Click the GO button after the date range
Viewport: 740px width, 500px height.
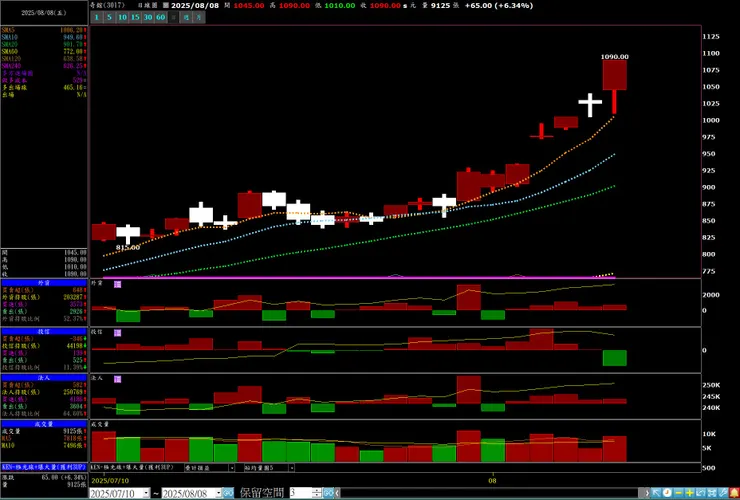[228, 493]
